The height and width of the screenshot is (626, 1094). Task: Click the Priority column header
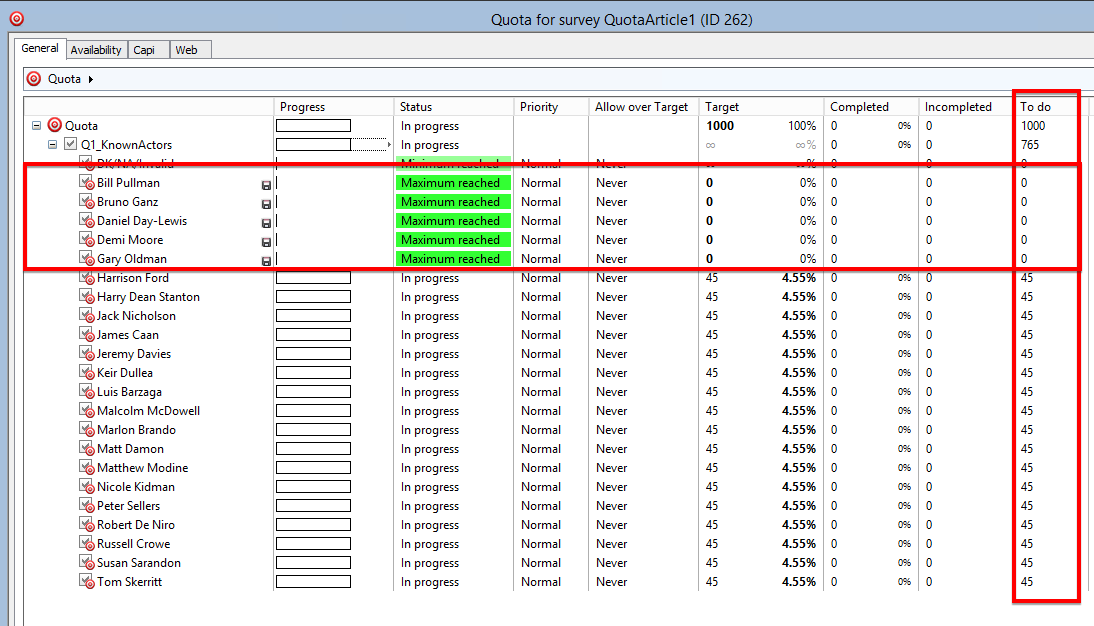[551, 107]
